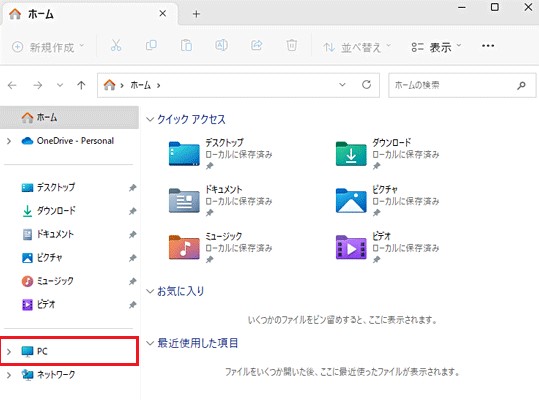Click the home icon in address bar
The width and height of the screenshot is (539, 400).
tap(109, 85)
